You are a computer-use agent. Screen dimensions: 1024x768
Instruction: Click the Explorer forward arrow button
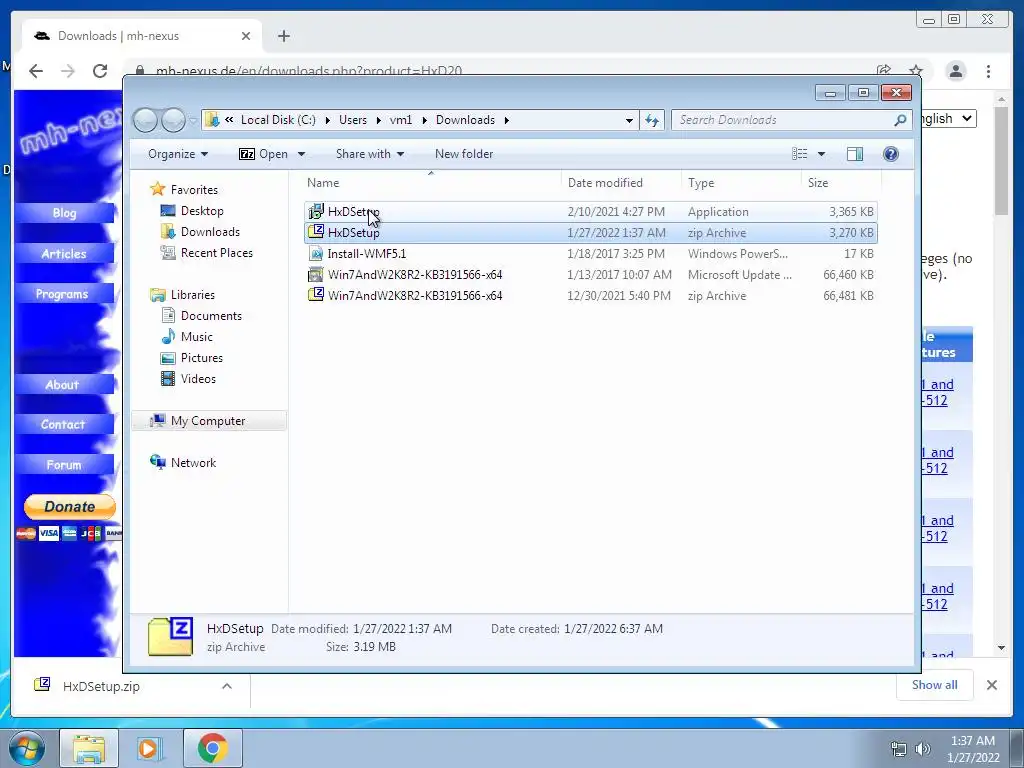tap(173, 120)
